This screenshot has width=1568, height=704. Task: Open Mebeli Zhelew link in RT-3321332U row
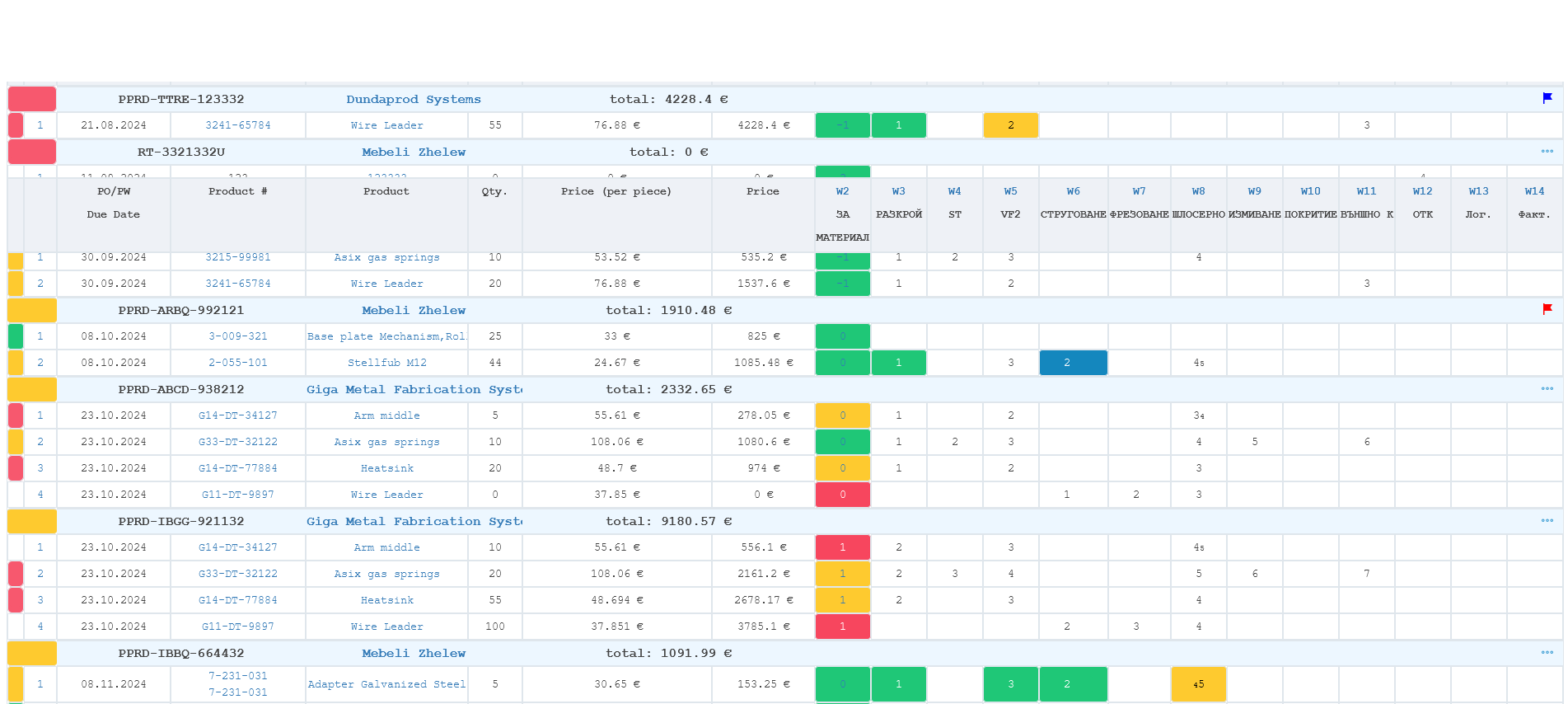[414, 152]
